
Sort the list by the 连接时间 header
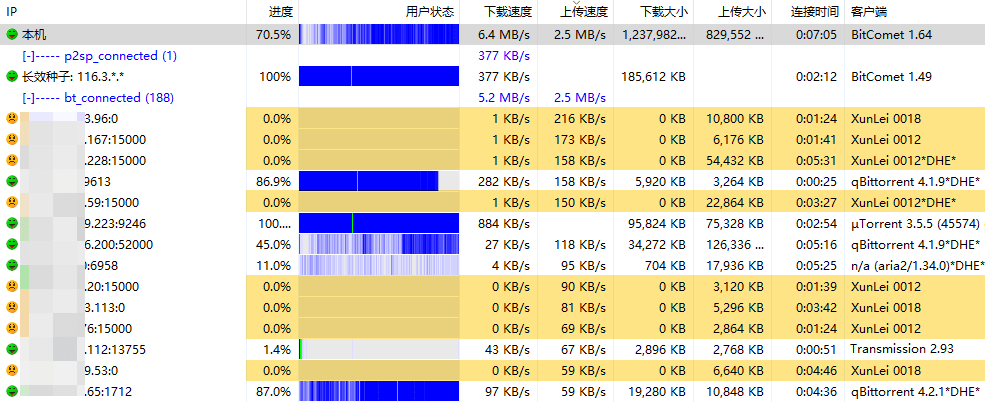pos(814,12)
